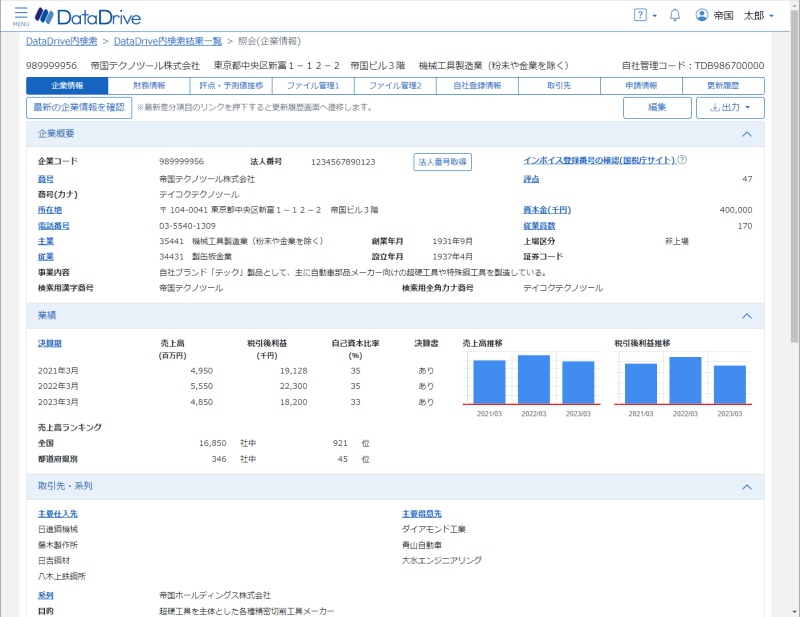This screenshot has width=800, height=617.
Task: Select the 企業情報 tab
Action: [67, 86]
